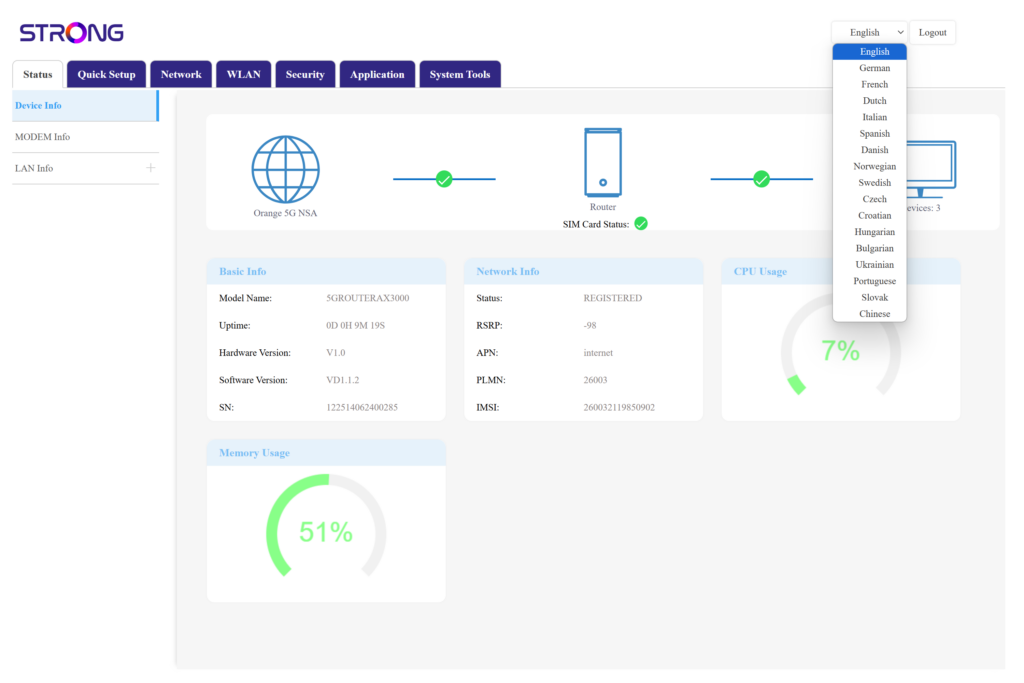1024x683 pixels.
Task: Click the Memory Usage 51% gauge
Action: [x=325, y=532]
